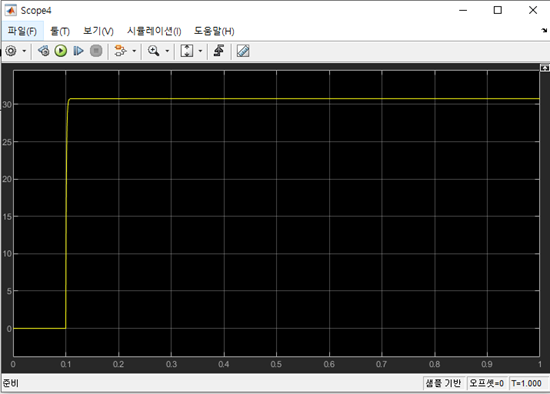Image resolution: width=550 pixels, height=394 pixels.
Task: Click the step back button
Action: click(x=43, y=51)
